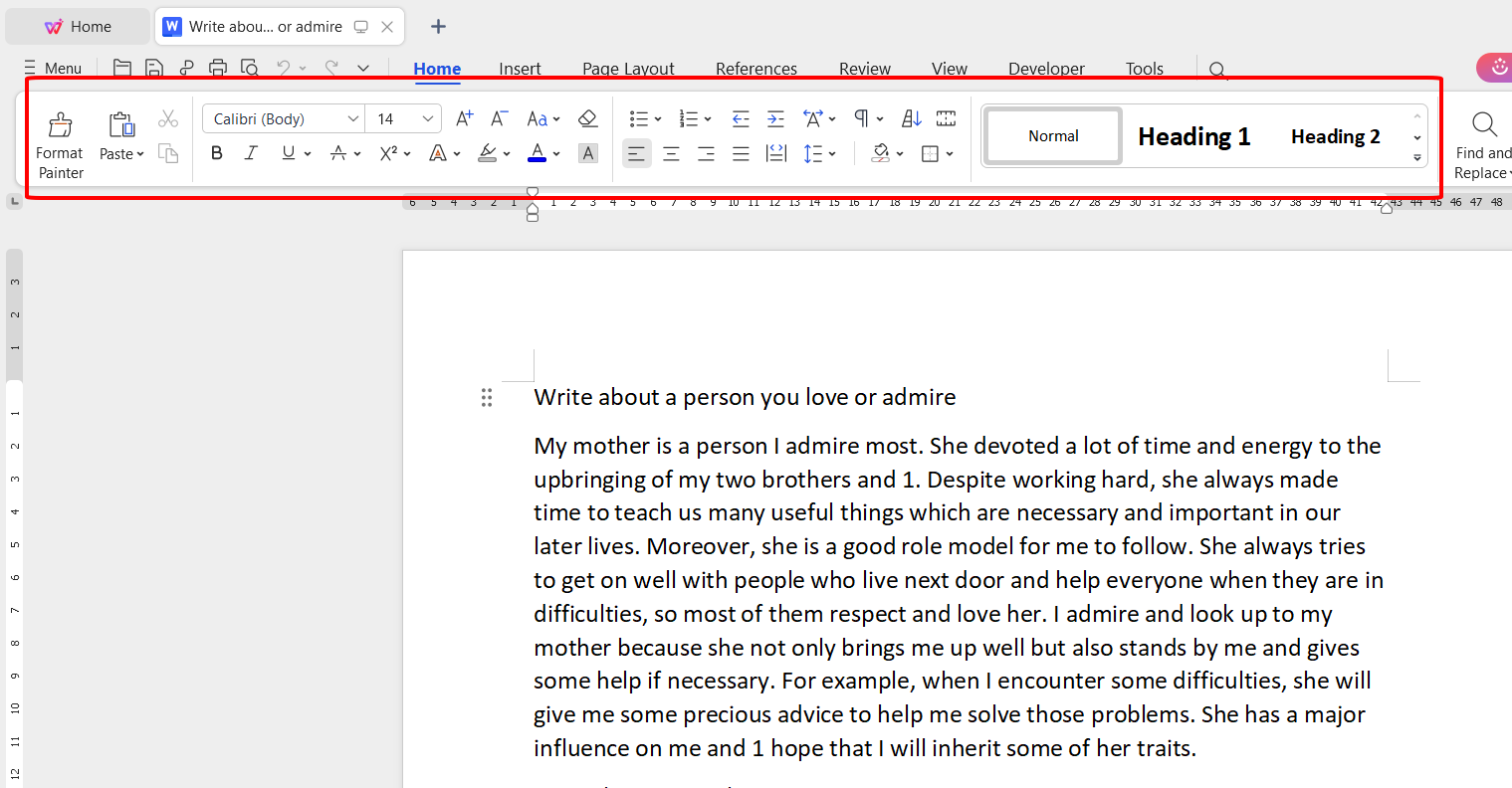Screen dimensions: 1512x788
Task: Open the Calibri (Body) font name dropdown
Action: click(352, 118)
